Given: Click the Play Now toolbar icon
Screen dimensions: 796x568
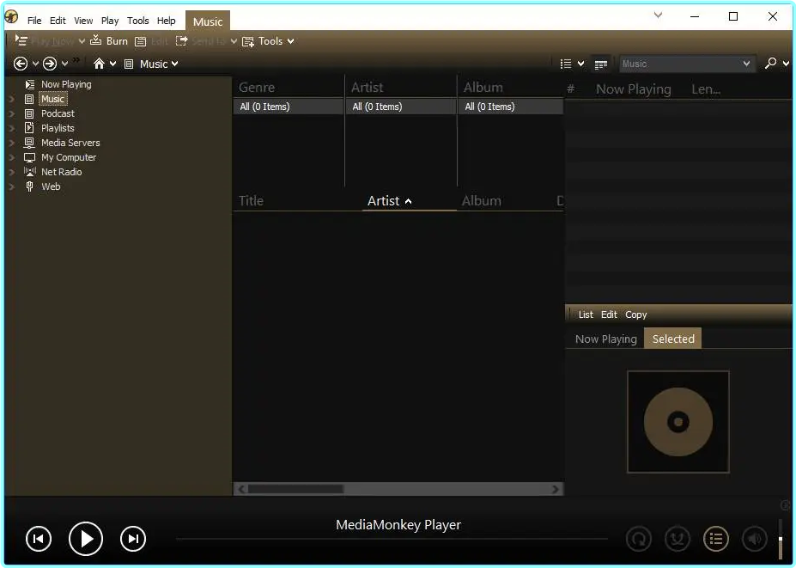Looking at the screenshot, I should tap(21, 41).
